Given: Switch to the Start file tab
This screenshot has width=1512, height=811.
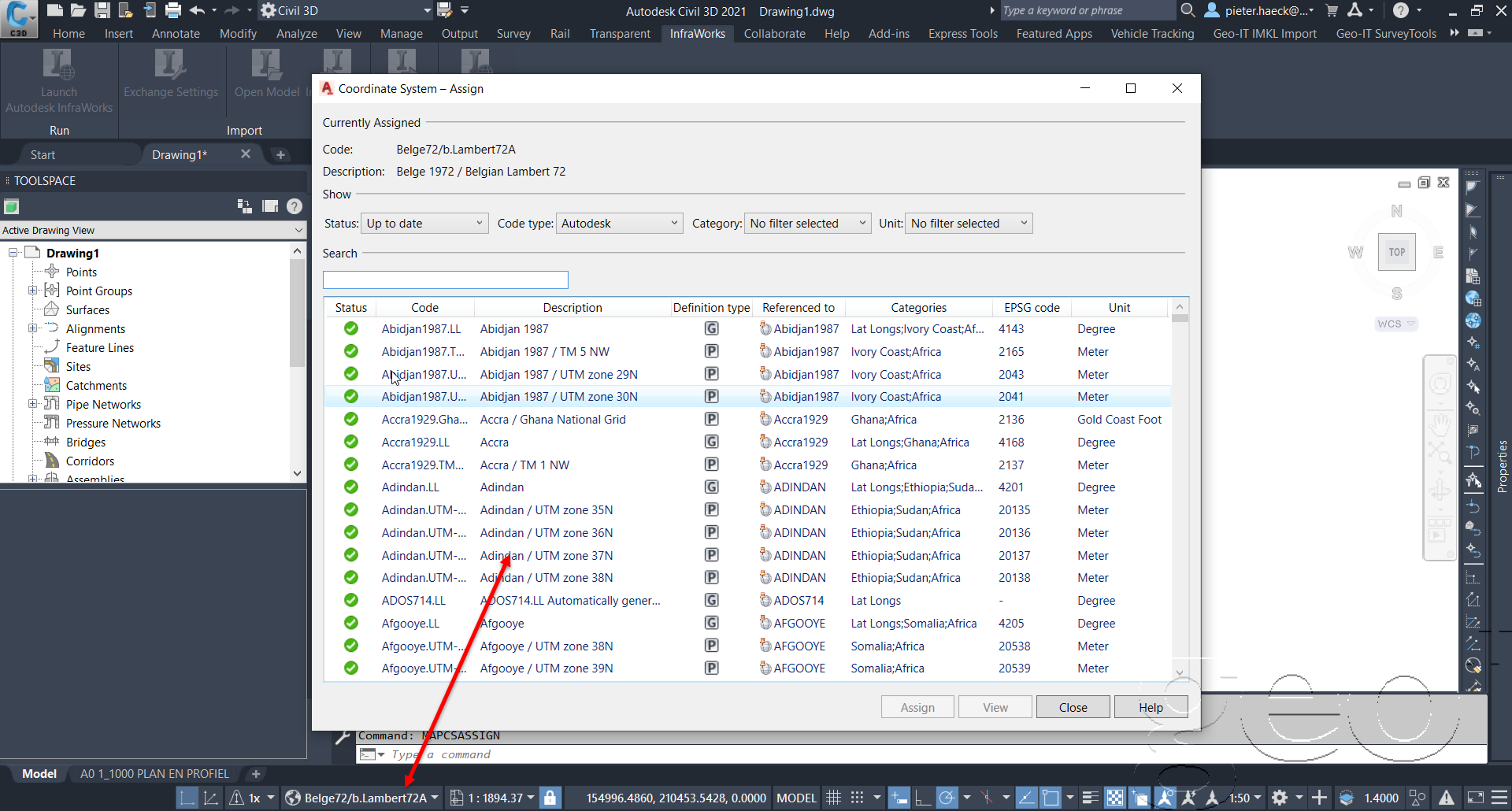Looking at the screenshot, I should click(x=43, y=155).
